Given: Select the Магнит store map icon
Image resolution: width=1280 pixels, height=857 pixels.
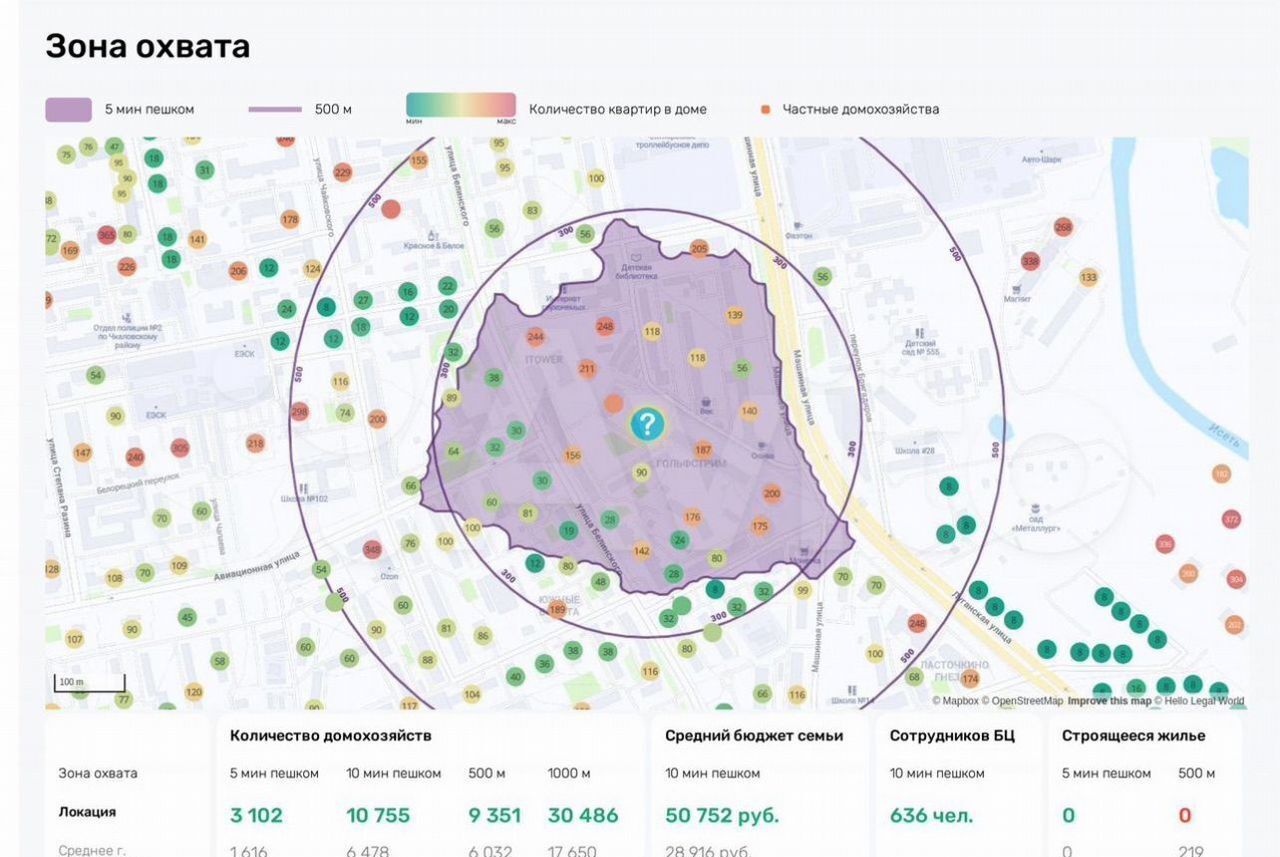Looking at the screenshot, I should pos(1017,292).
